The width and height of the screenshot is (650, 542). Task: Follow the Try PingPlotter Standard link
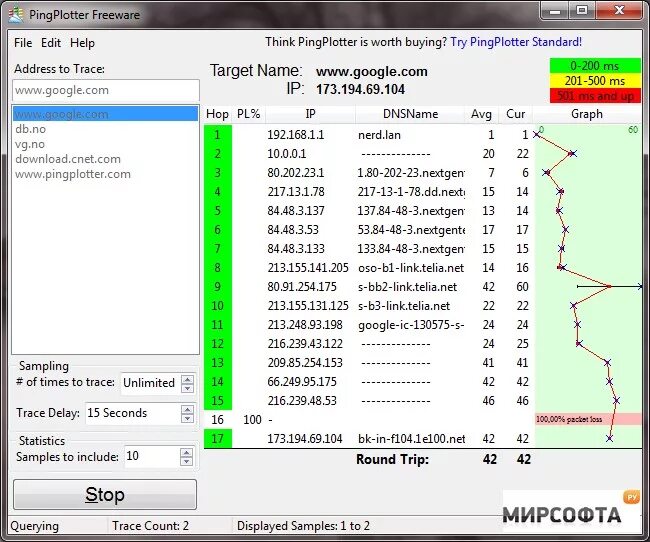(x=516, y=42)
